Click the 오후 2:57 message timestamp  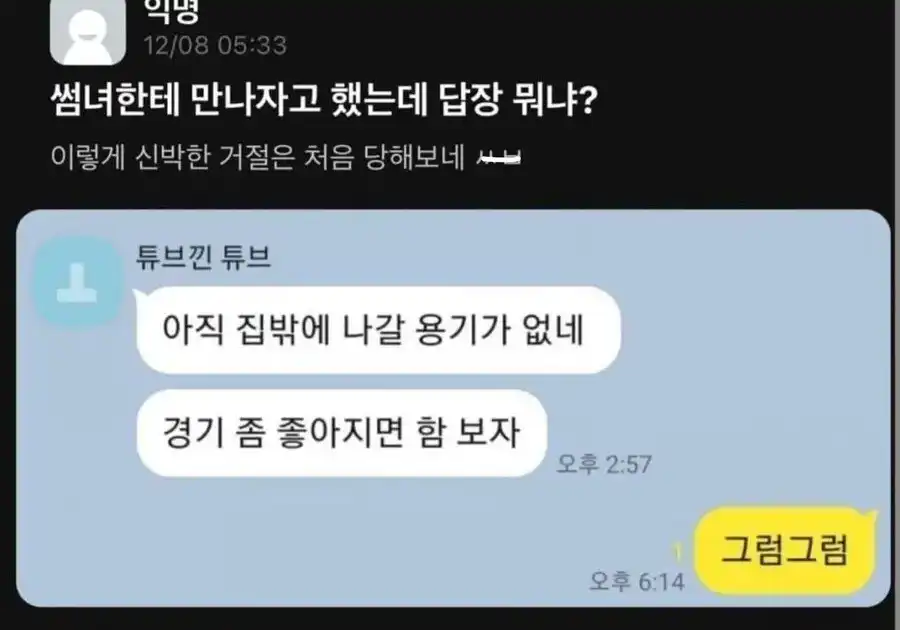click(x=604, y=464)
